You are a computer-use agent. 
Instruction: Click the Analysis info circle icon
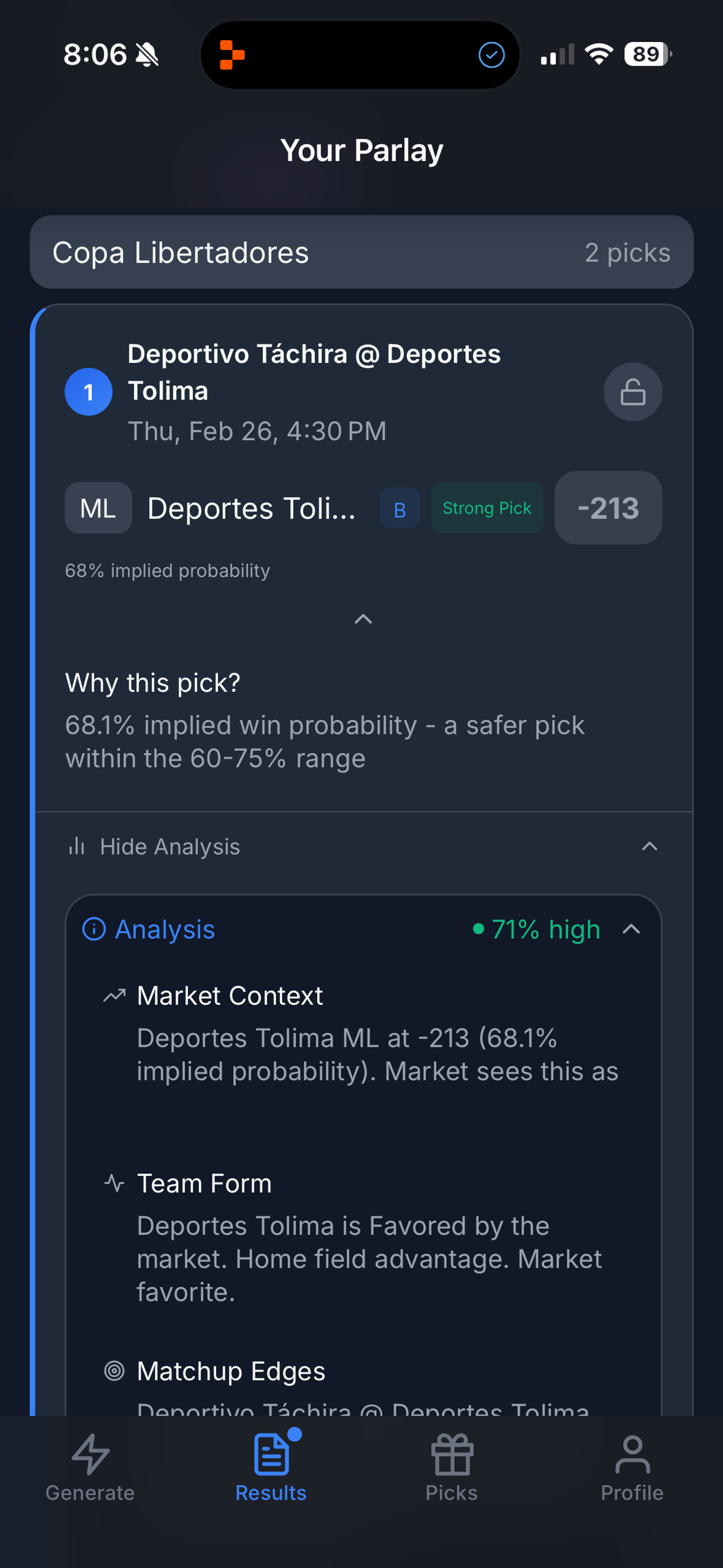pyautogui.click(x=94, y=929)
